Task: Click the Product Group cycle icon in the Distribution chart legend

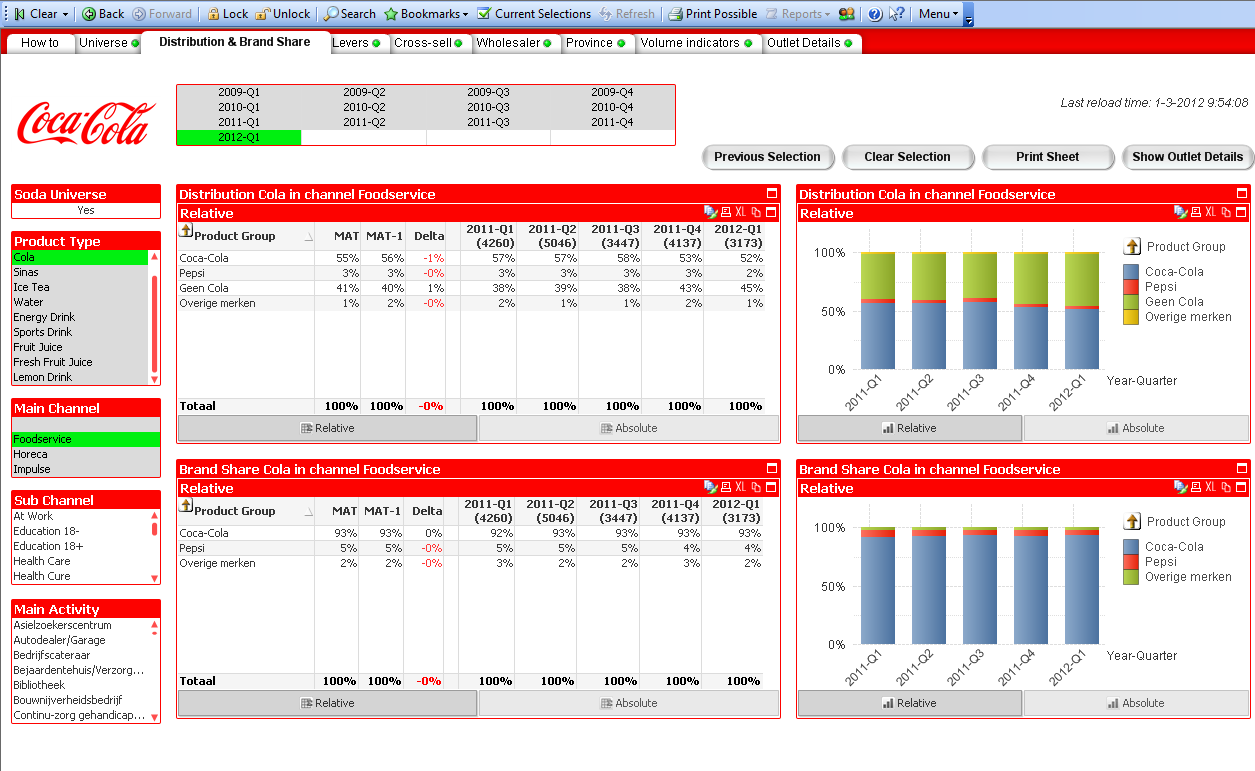Action: [x=1132, y=246]
